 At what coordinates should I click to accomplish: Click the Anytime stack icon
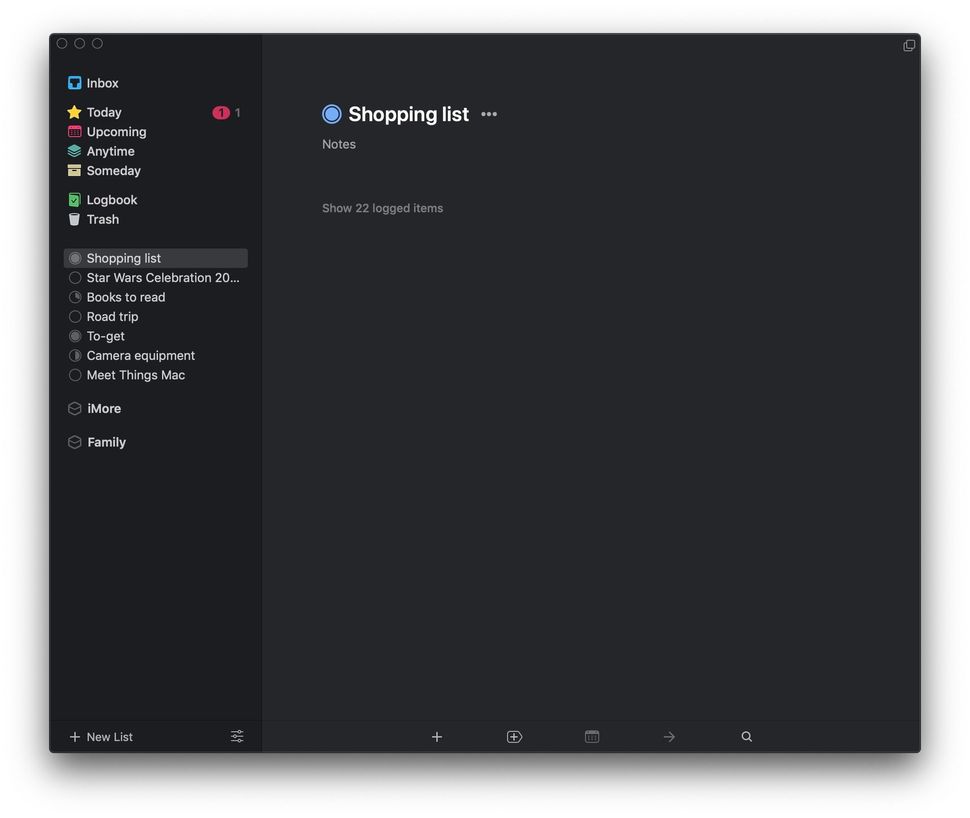click(75, 151)
